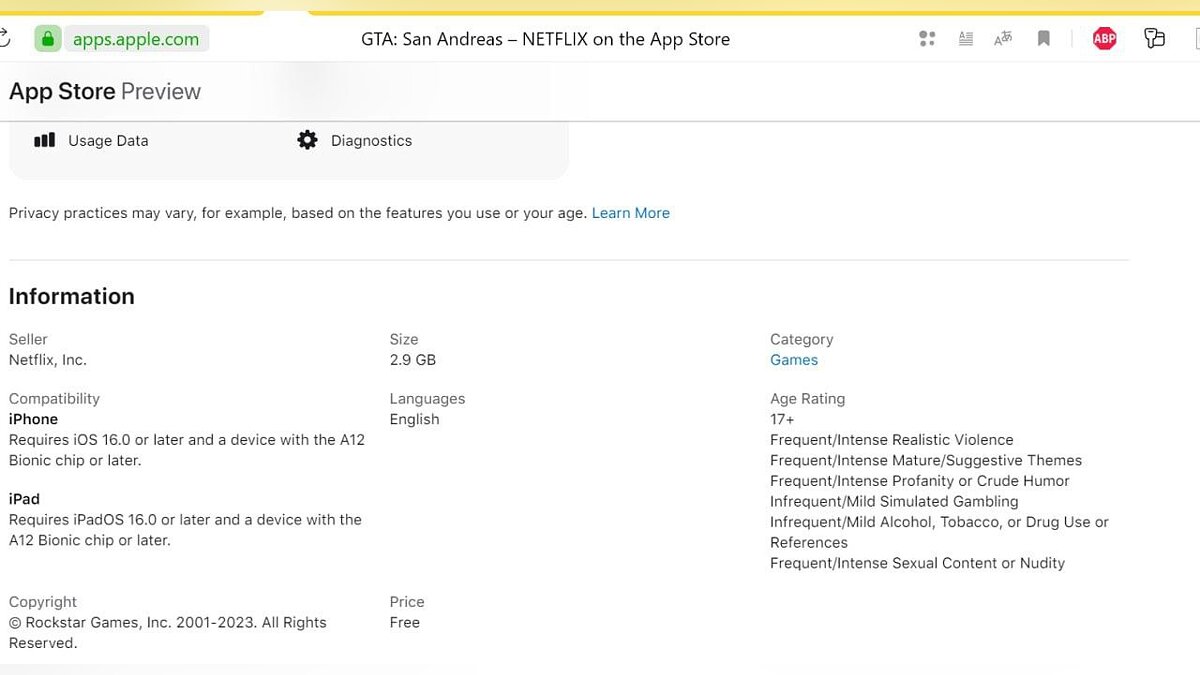Open the four-dot extensions grid icon
Image resolution: width=1200 pixels, height=675 pixels.
[x=927, y=39]
